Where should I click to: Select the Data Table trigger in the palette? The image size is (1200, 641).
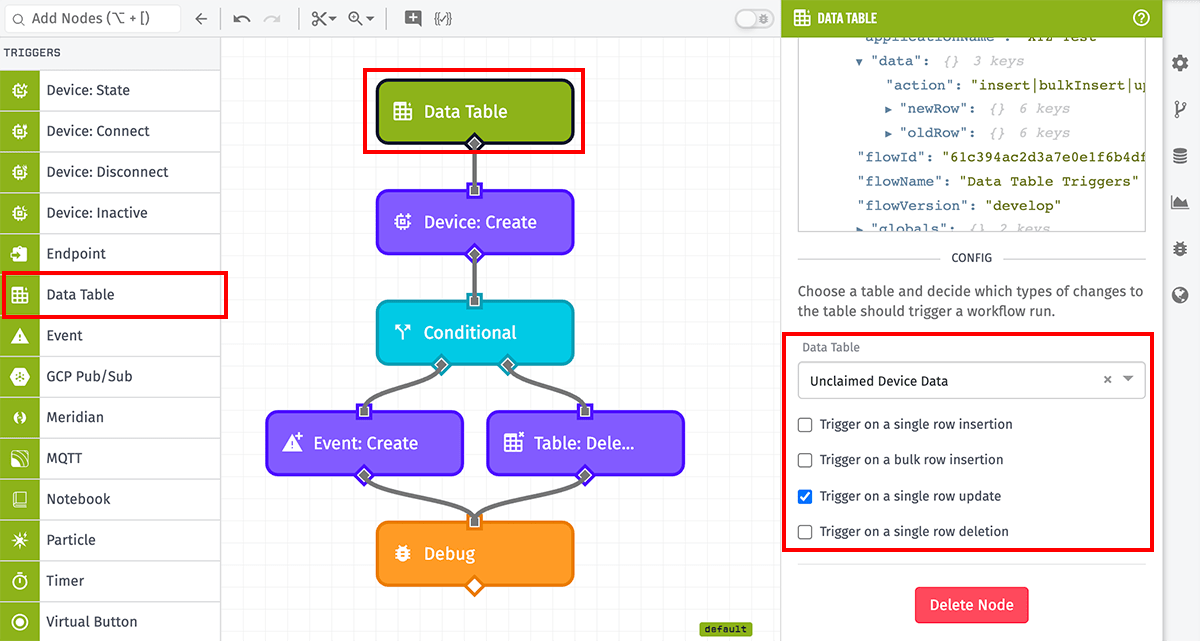click(110, 295)
